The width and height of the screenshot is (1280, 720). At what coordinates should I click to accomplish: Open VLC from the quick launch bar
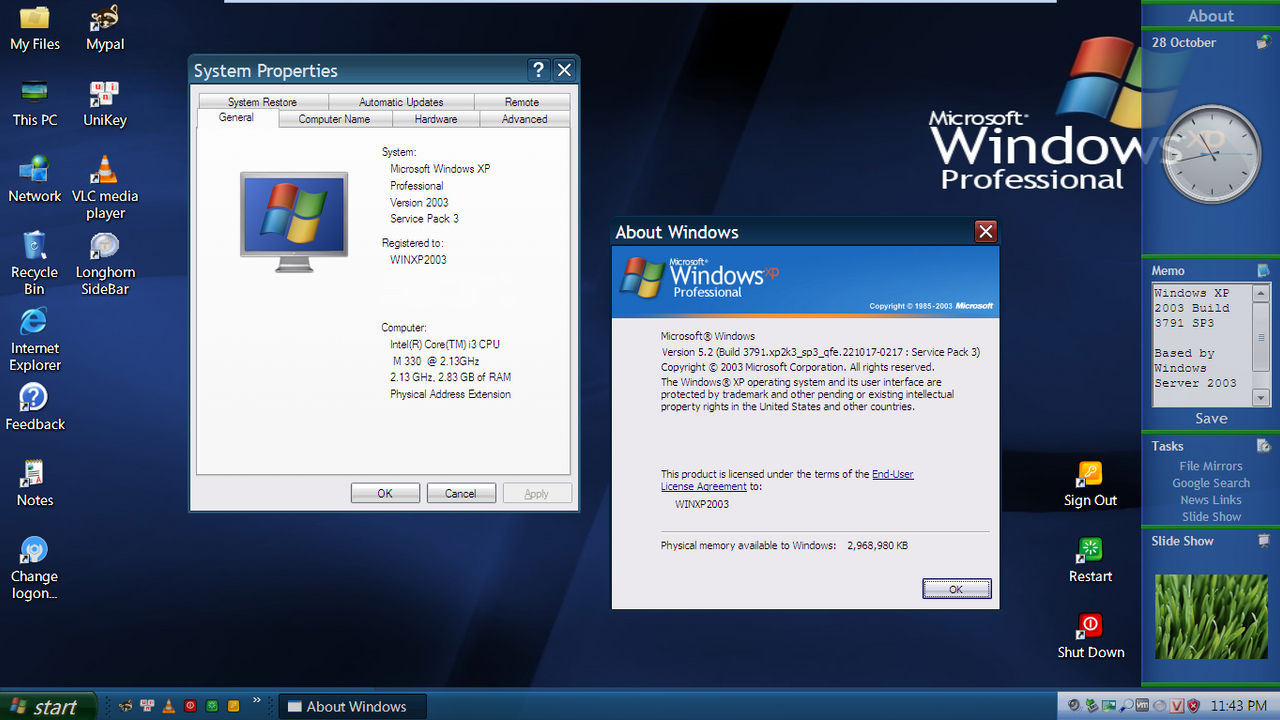(x=168, y=706)
